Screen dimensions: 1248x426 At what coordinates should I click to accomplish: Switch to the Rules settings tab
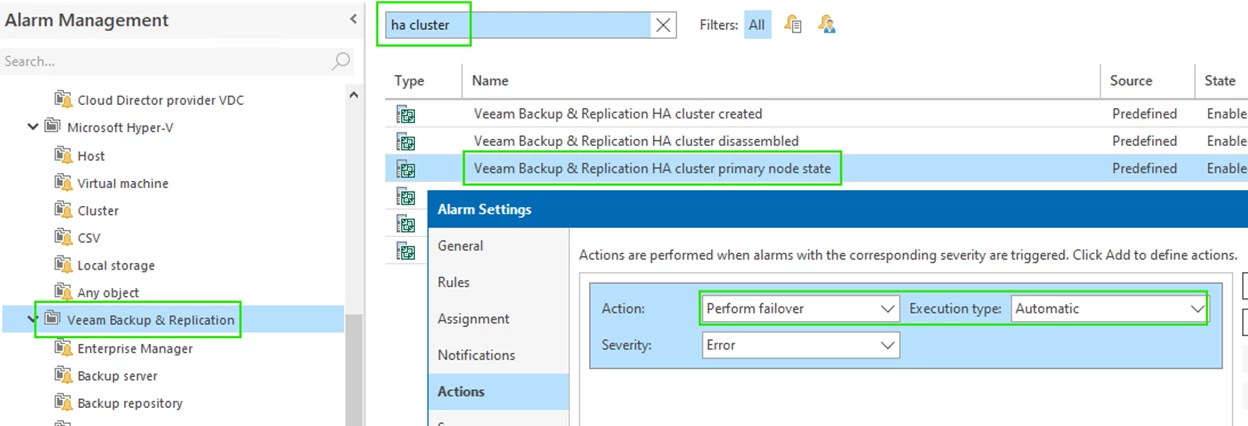tap(454, 282)
